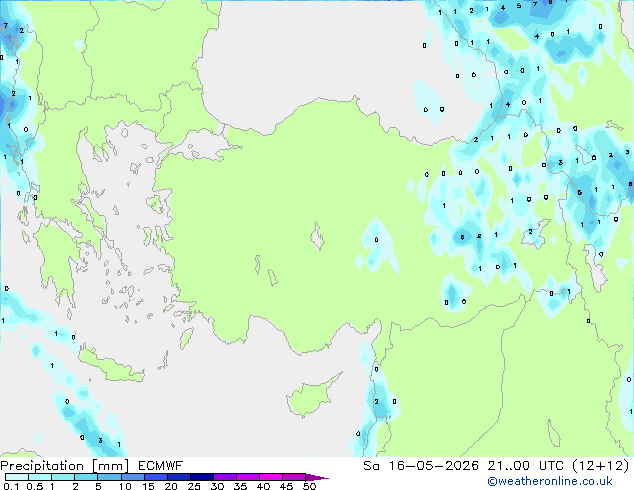Click the legend value '25'
634x490 pixels.
pyautogui.click(x=194, y=486)
